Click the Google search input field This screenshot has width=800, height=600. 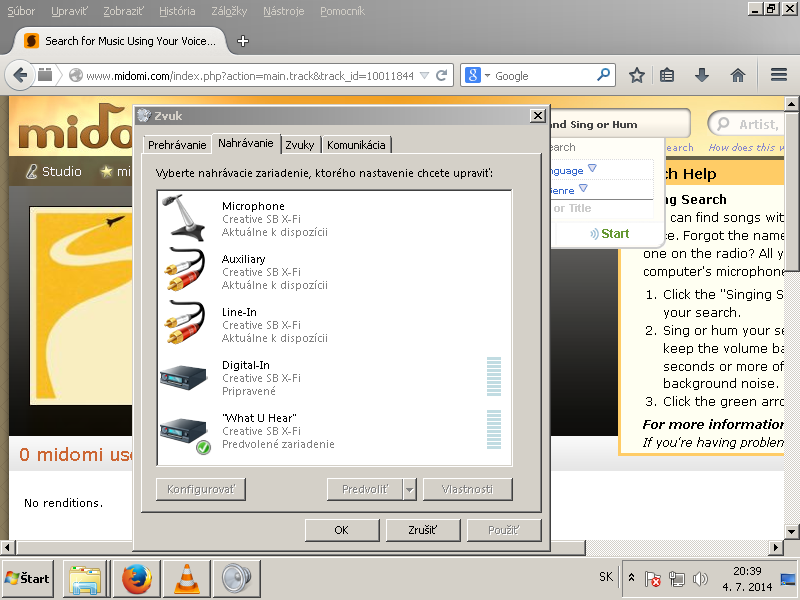[x=544, y=76]
